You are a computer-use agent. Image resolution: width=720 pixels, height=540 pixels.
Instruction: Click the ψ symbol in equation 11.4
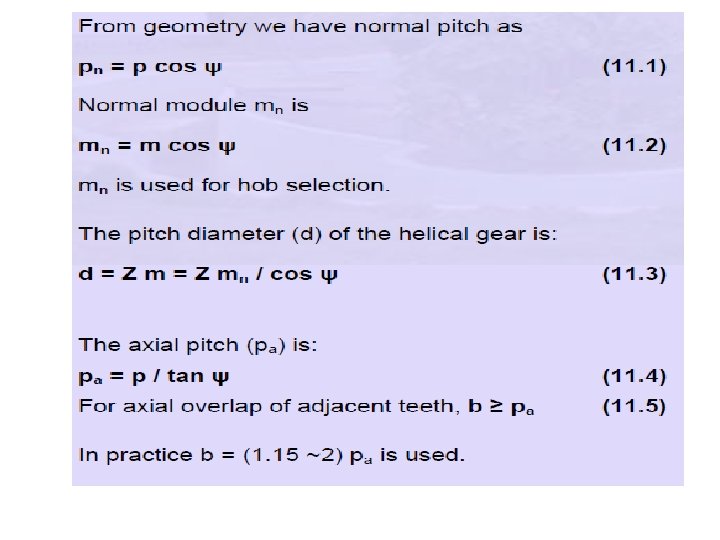(220, 377)
